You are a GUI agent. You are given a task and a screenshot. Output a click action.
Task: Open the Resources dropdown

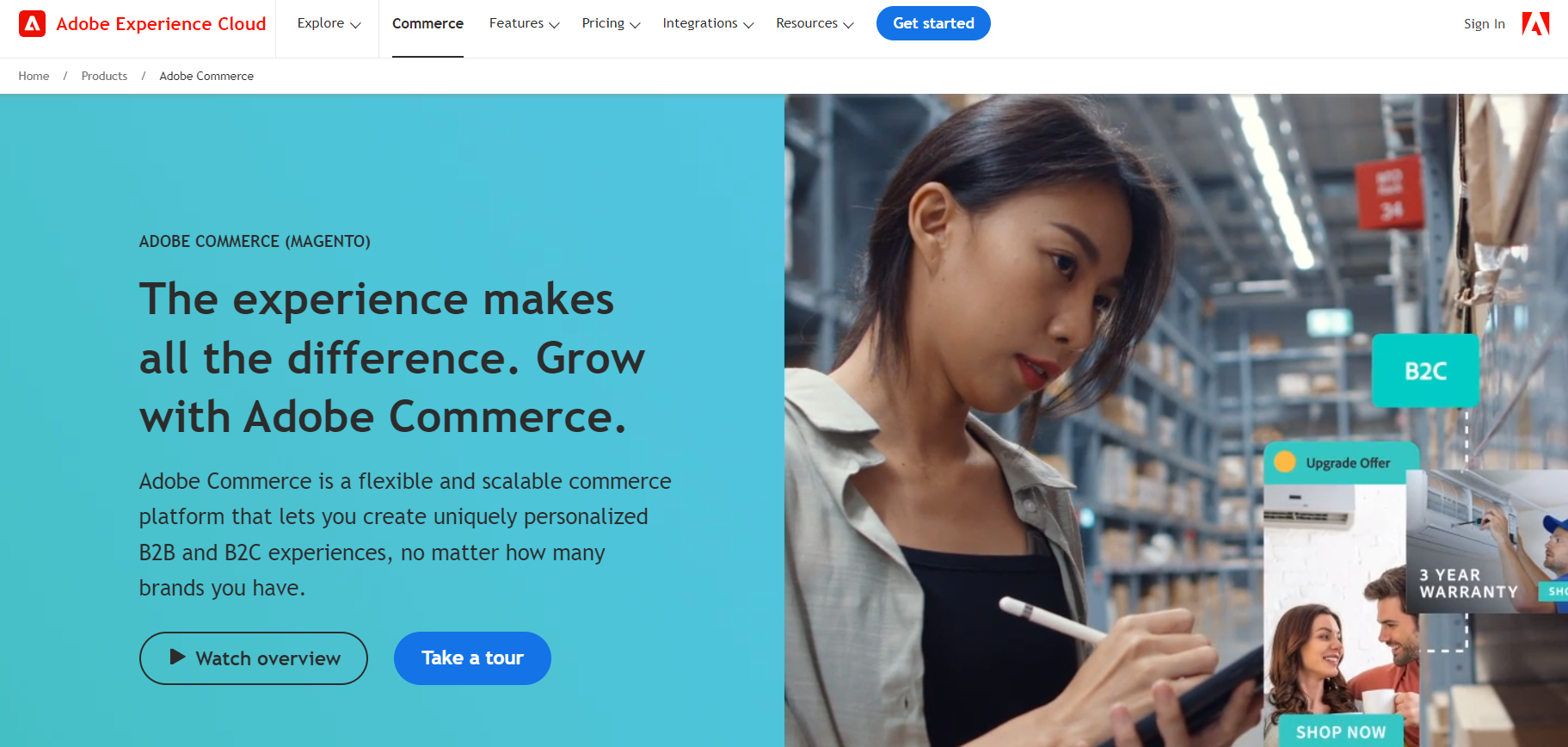[815, 23]
